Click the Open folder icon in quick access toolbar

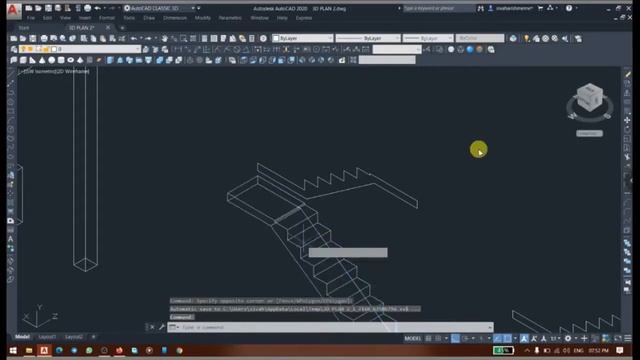point(38,8)
